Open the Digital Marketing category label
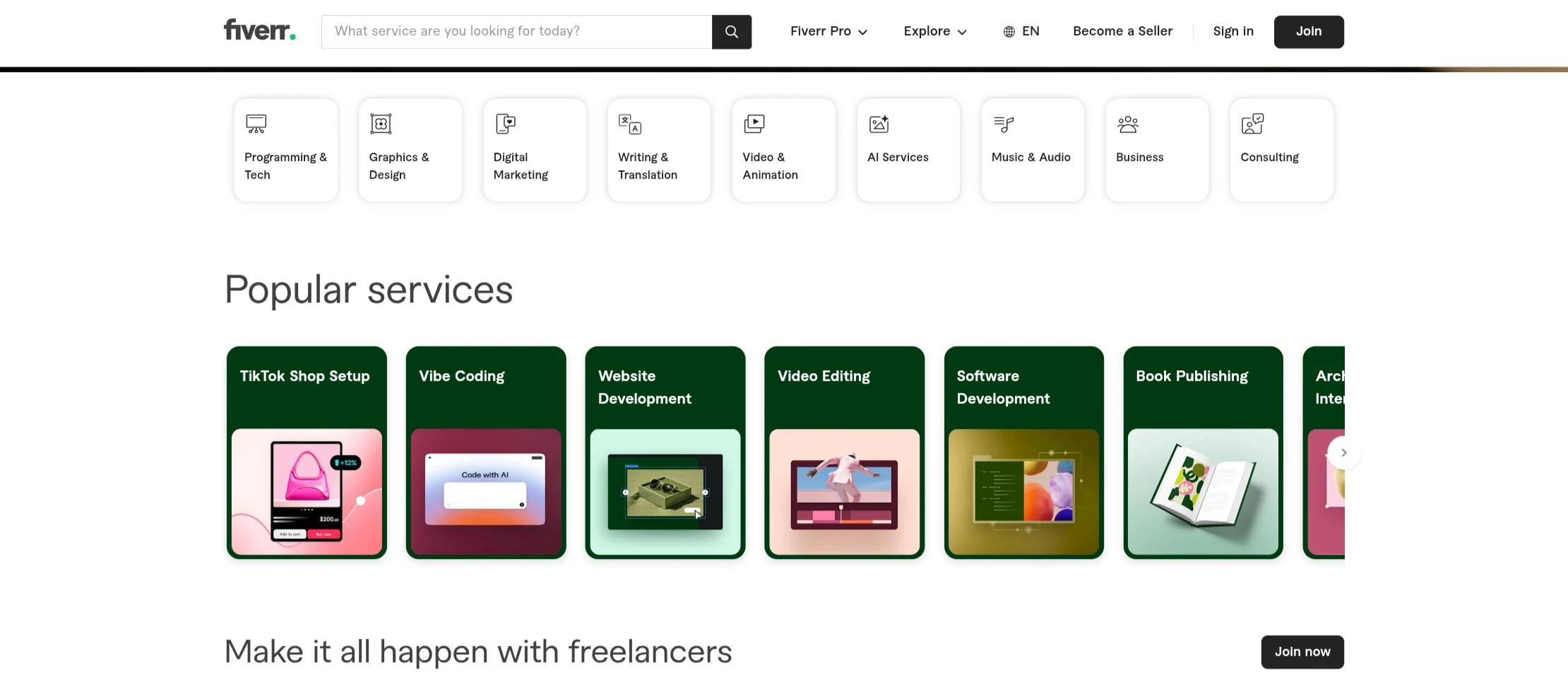 coord(521,165)
